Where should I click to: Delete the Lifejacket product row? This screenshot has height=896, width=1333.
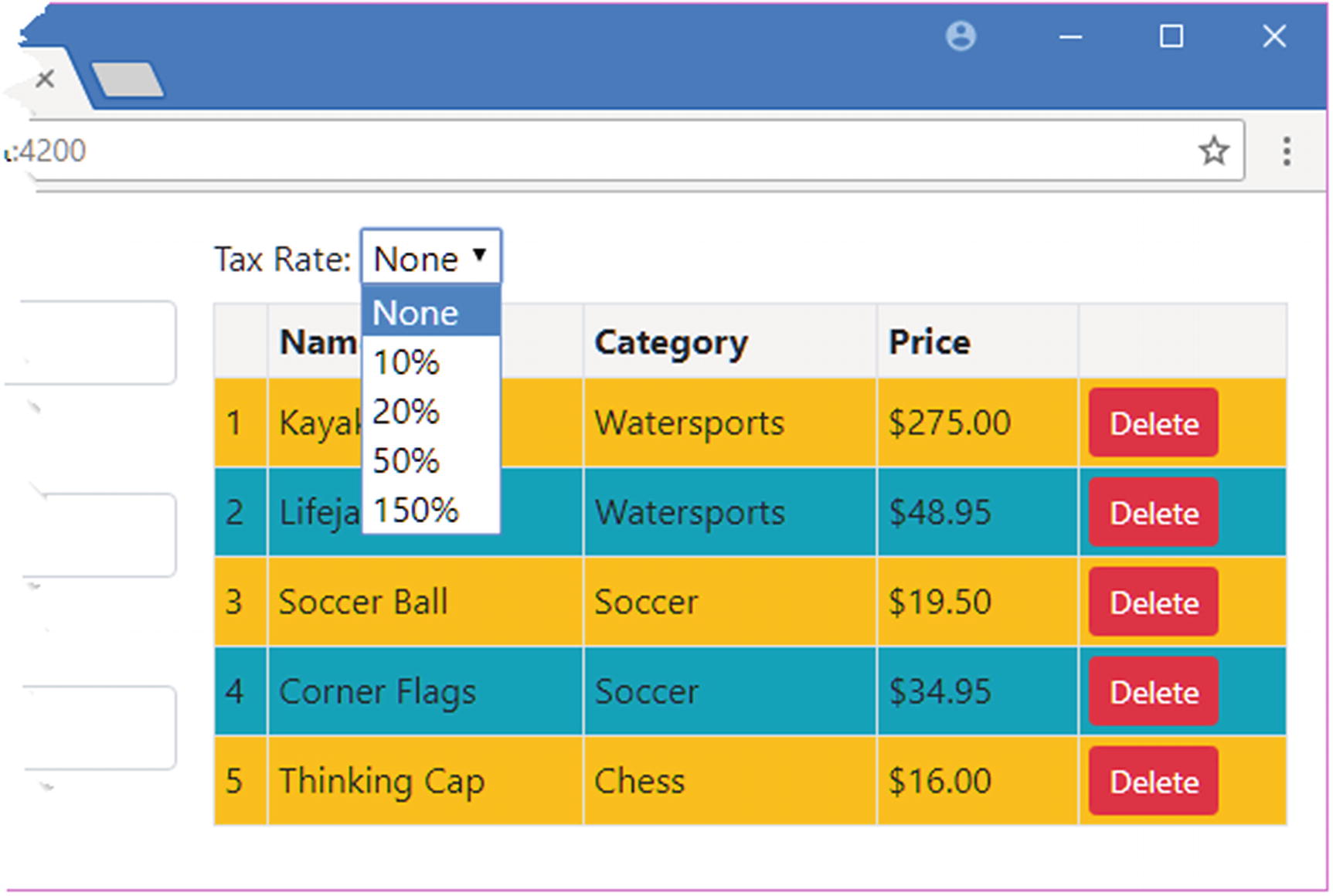pyautogui.click(x=1153, y=513)
